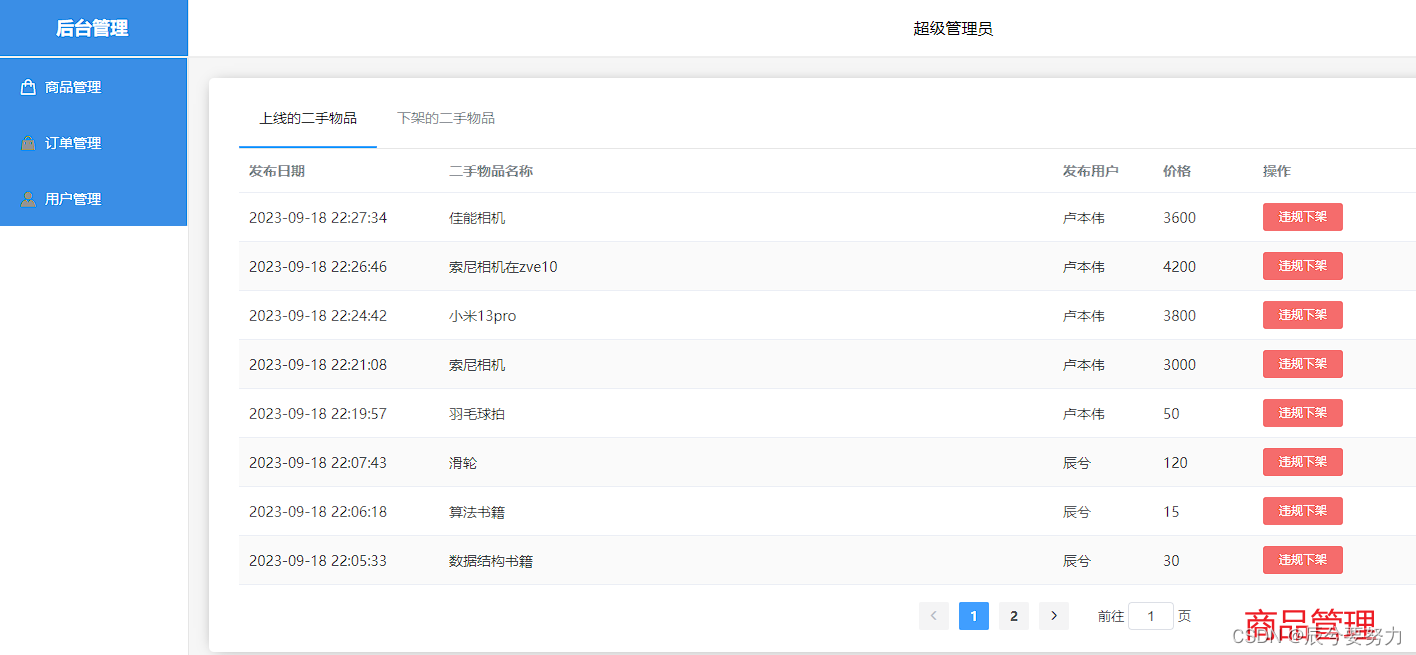Click the 发布日期 column header

click(x=277, y=171)
